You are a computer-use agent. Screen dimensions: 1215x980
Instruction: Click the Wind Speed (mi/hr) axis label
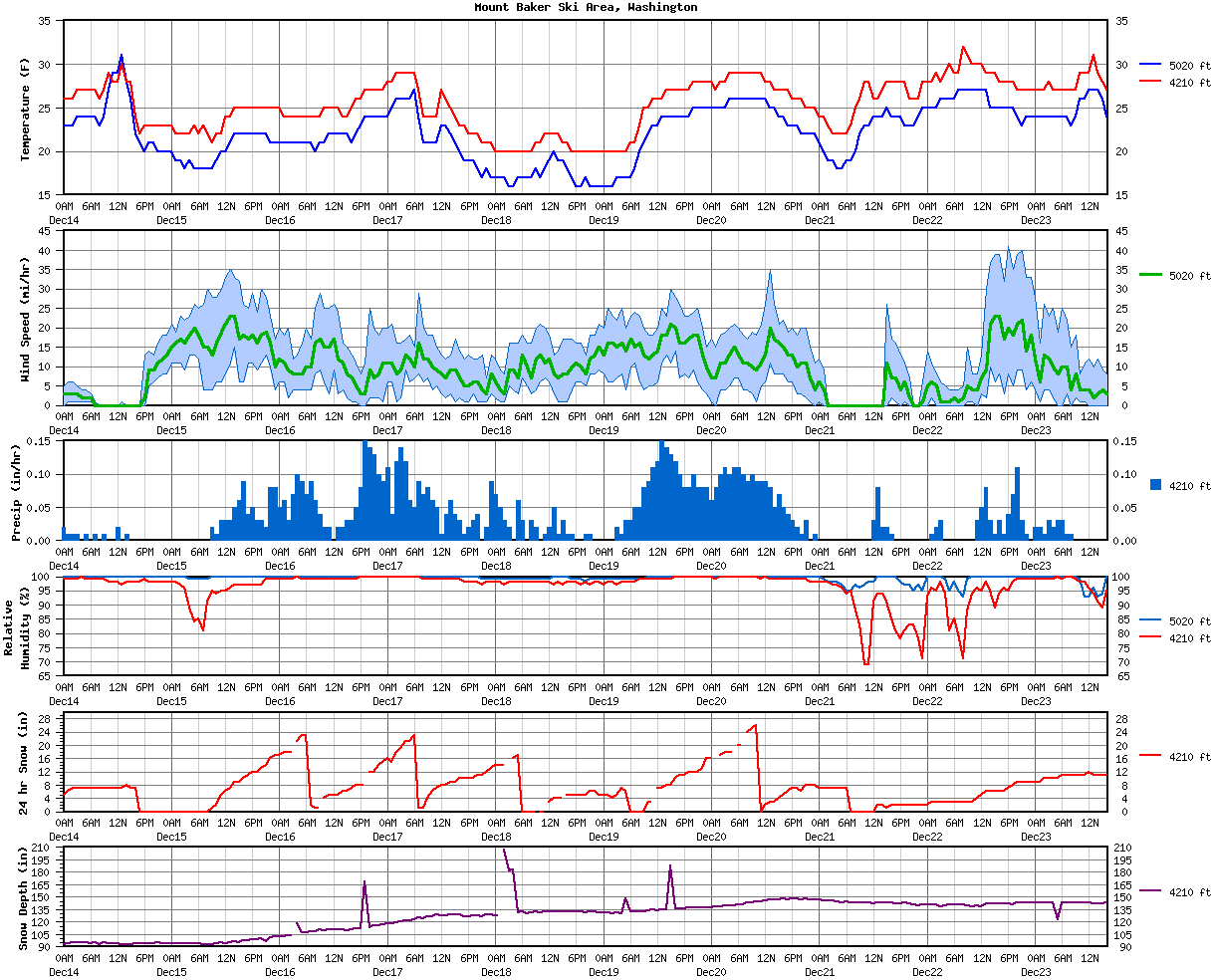(26, 317)
